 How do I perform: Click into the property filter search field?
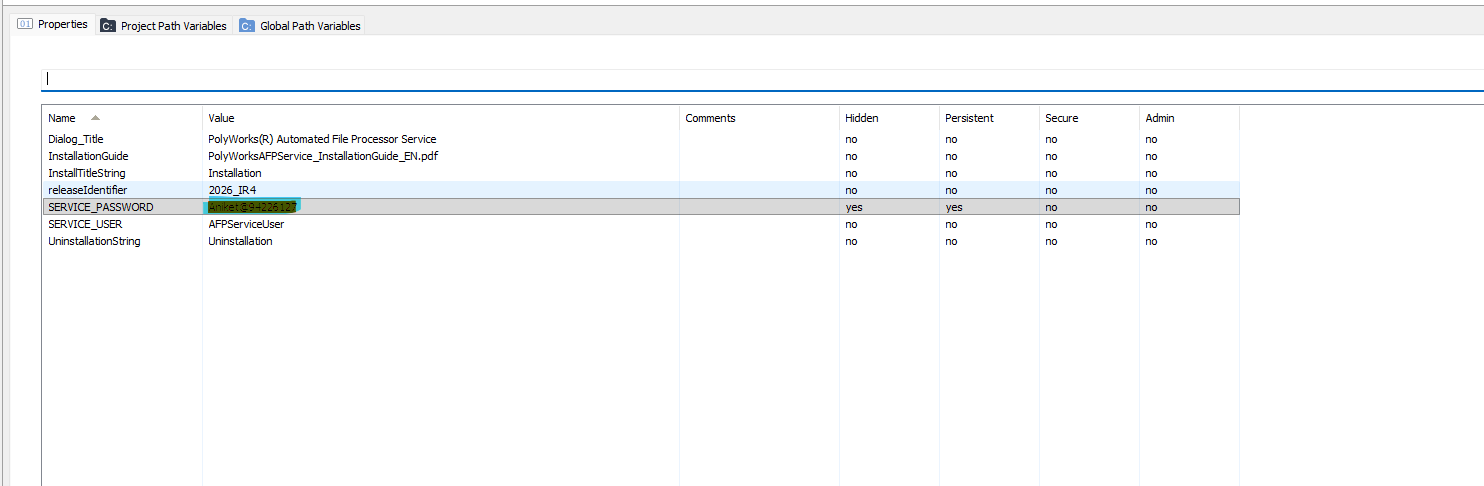[x=760, y=78]
